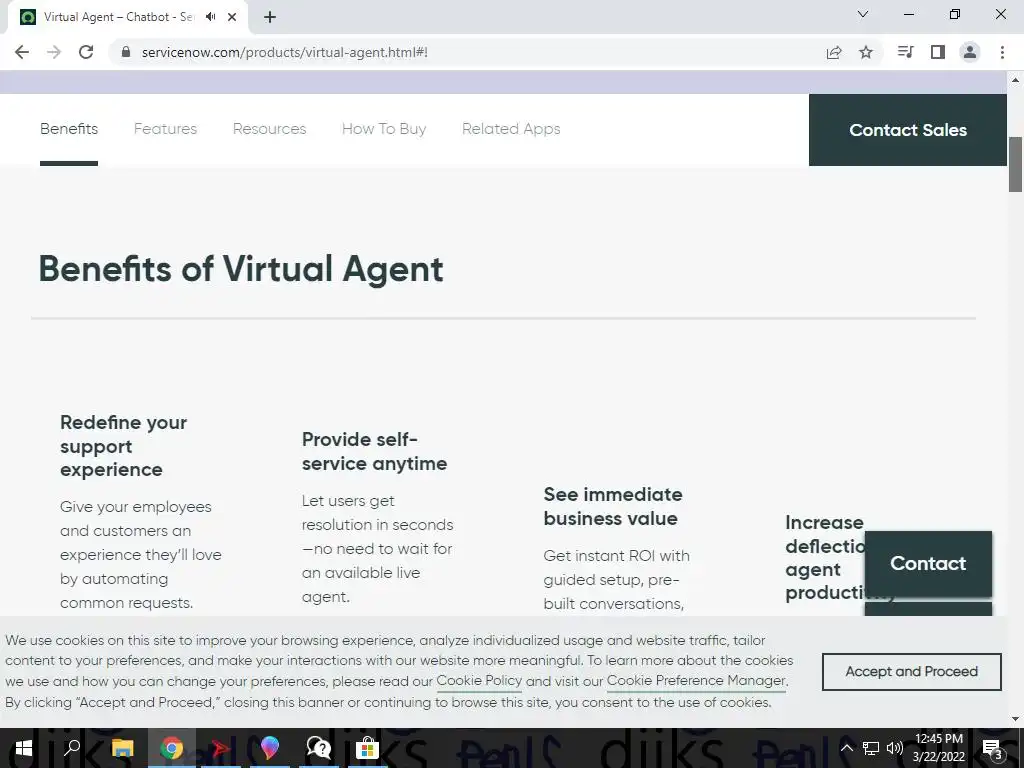Screen dimensions: 1024x768
Task: Open Chrome three-dot menu
Action: pyautogui.click(x=1002, y=52)
